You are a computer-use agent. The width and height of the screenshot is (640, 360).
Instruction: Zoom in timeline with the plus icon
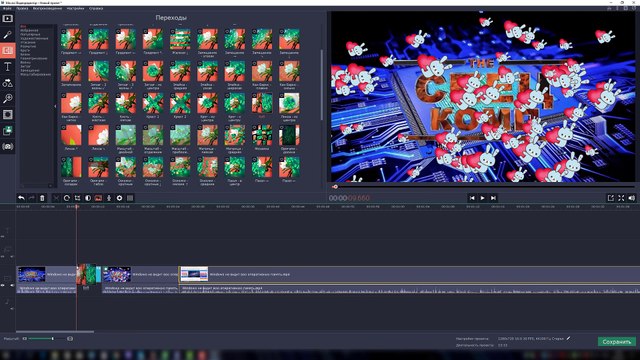click(70, 338)
